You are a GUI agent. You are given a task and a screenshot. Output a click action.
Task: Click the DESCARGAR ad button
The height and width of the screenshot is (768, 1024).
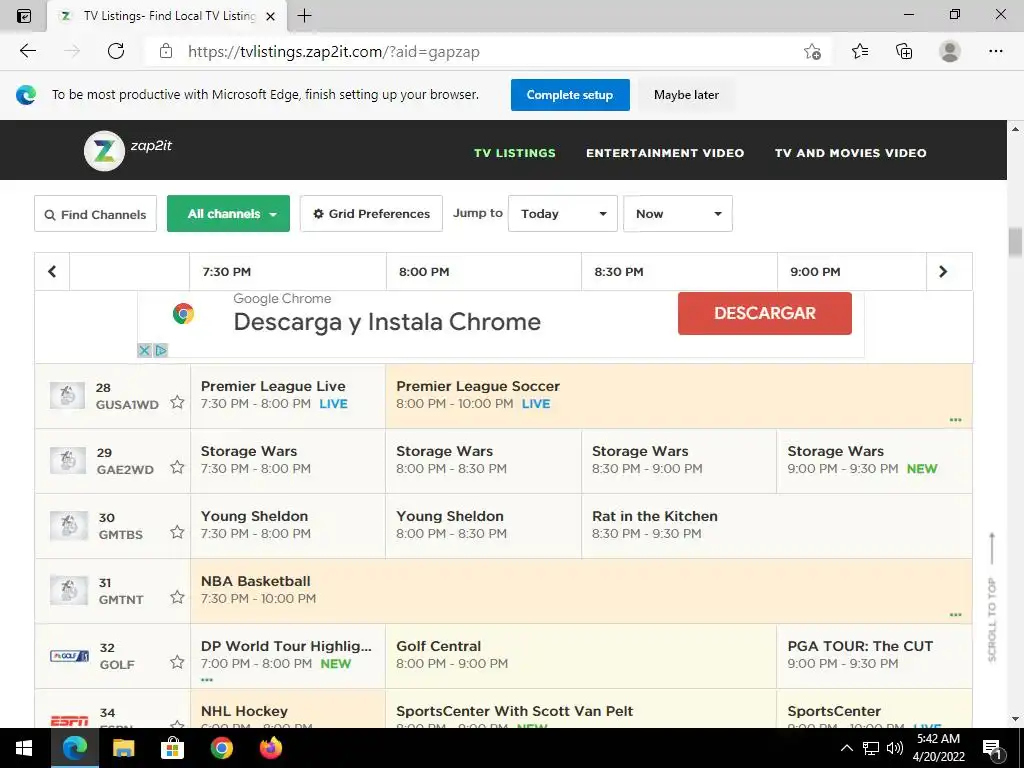point(765,313)
